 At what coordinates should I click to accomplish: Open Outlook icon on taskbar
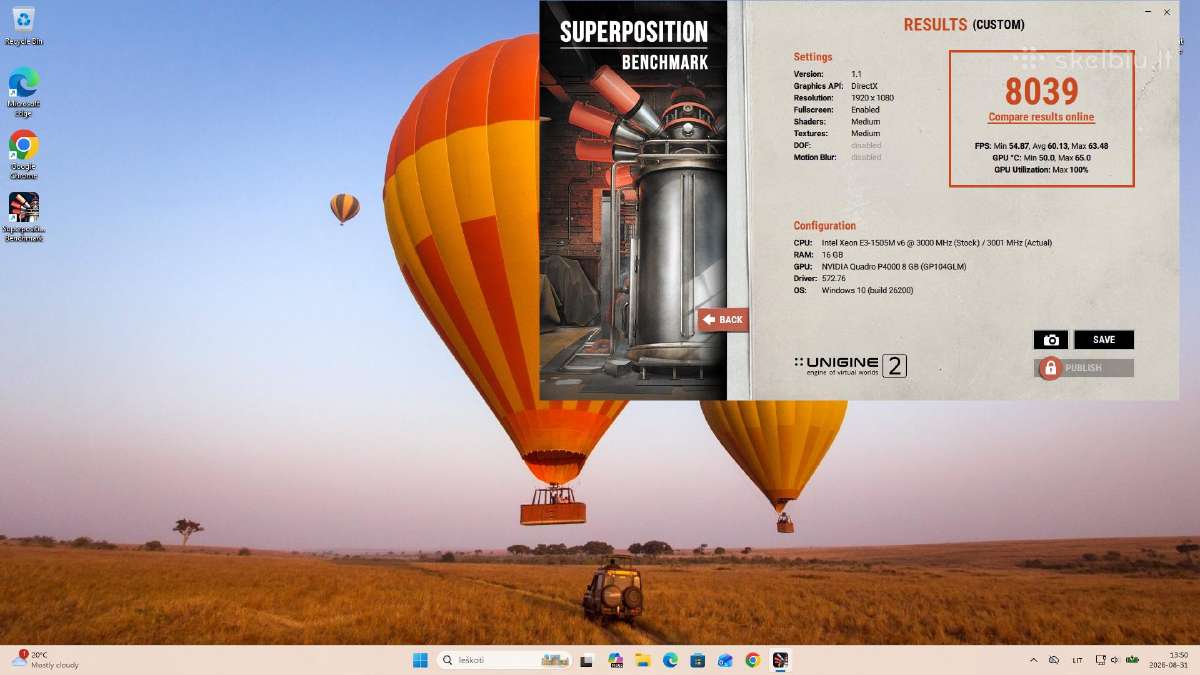[x=725, y=660]
